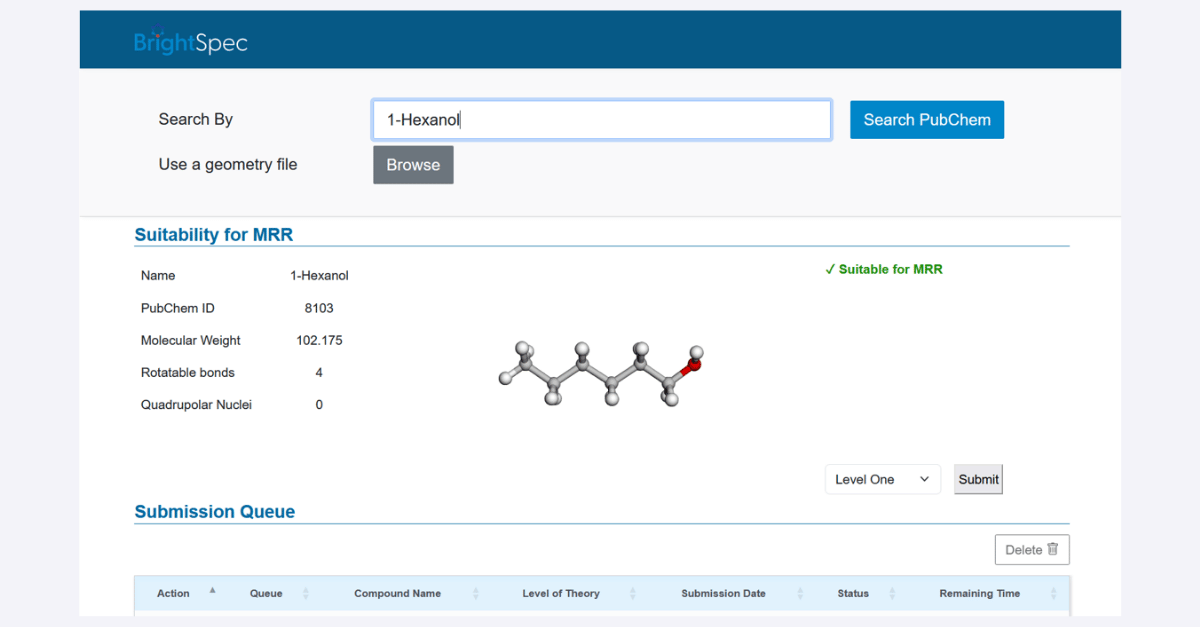Click the 'Submission Queue' heading
Viewport: 1200px width, 627px height.
pos(215,511)
